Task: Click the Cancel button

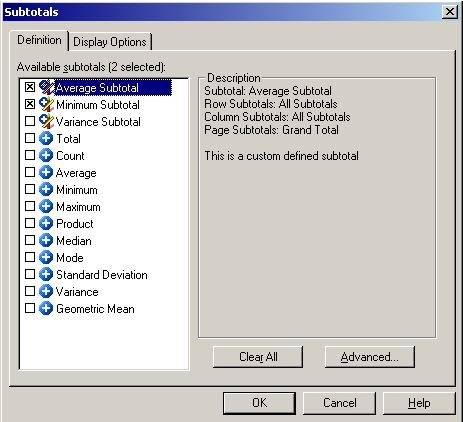Action: point(339,403)
